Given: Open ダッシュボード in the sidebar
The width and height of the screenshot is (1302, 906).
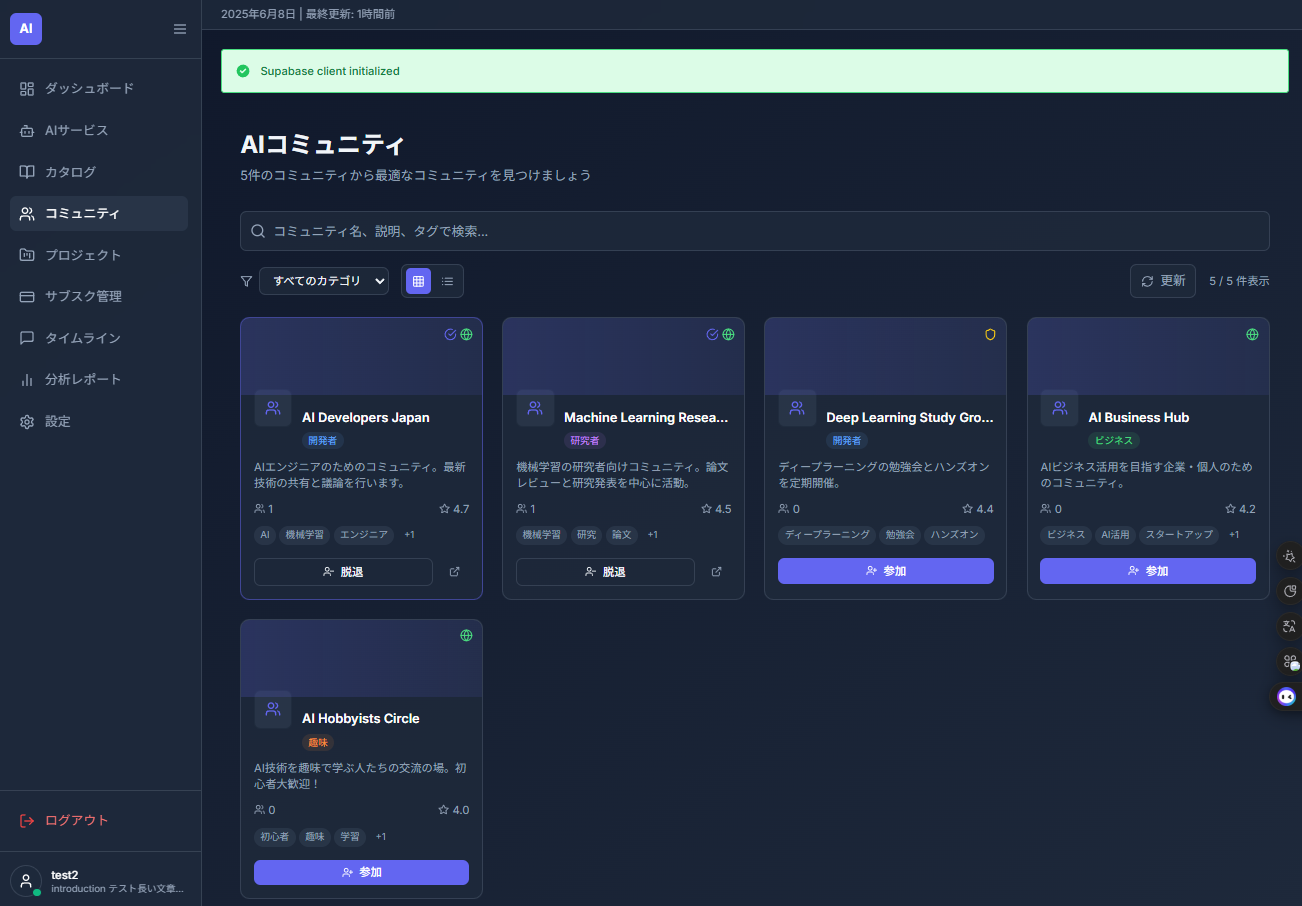Looking at the screenshot, I should [89, 89].
